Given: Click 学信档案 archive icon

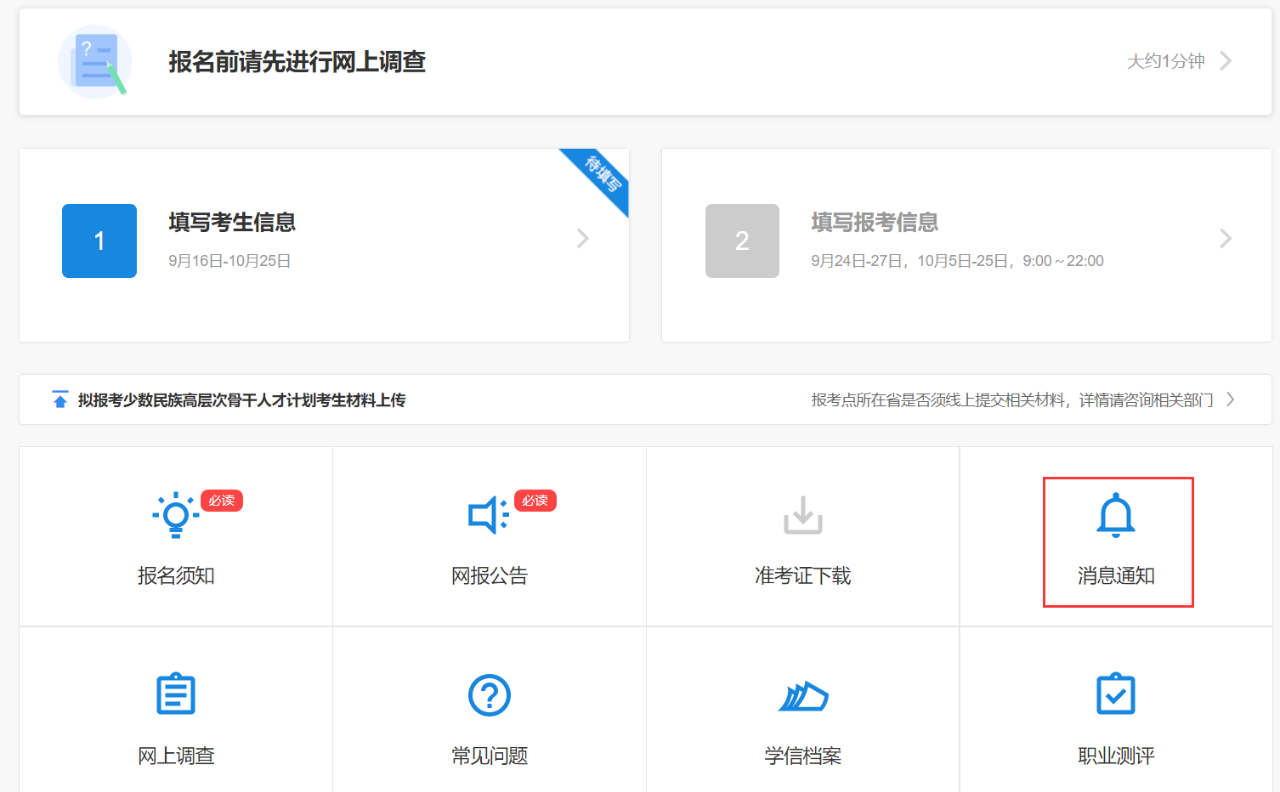Looking at the screenshot, I should (x=803, y=695).
